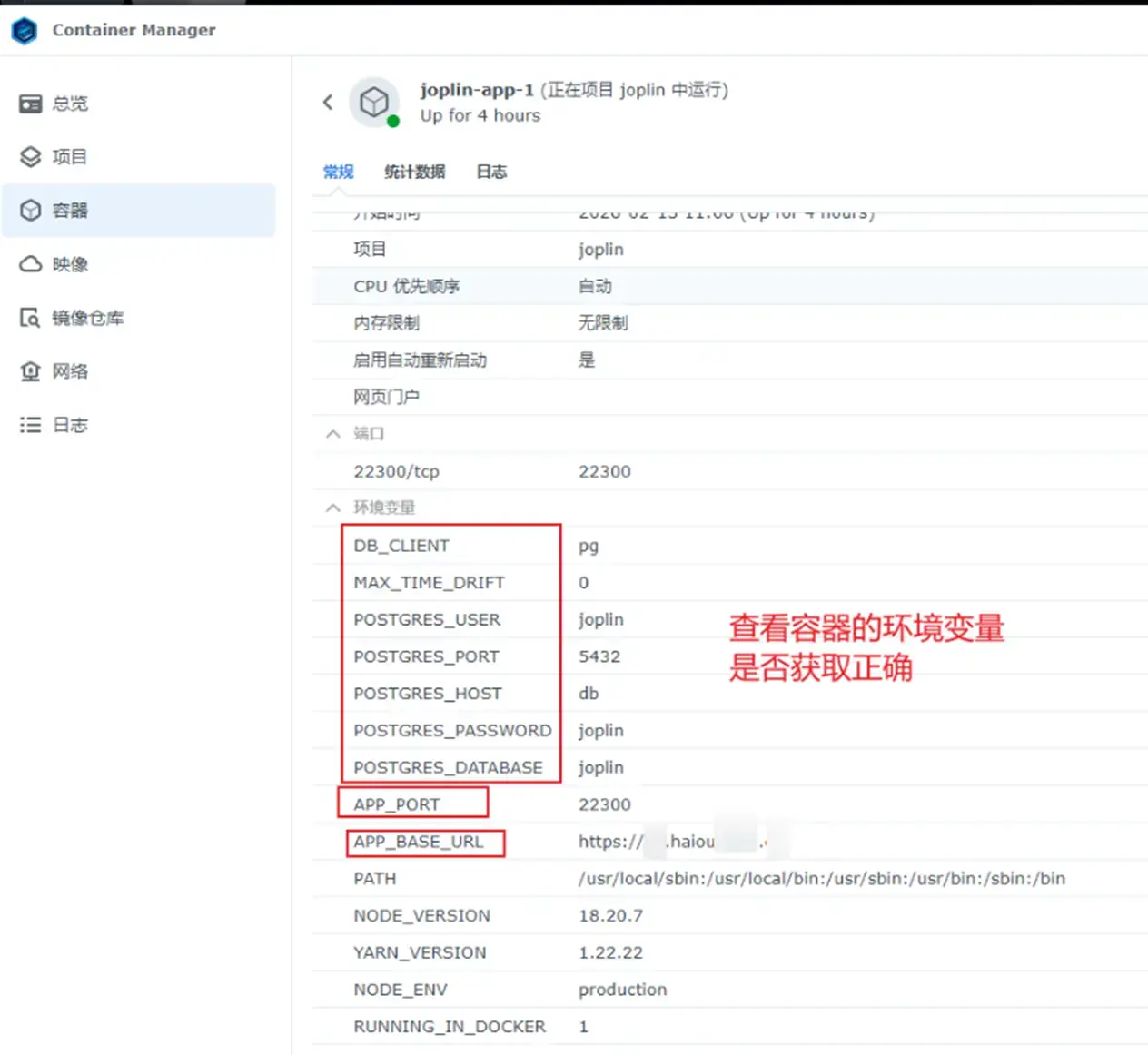Open the Image (映像) cloud icon
Screen dimensions: 1148x1055
click(x=31, y=264)
